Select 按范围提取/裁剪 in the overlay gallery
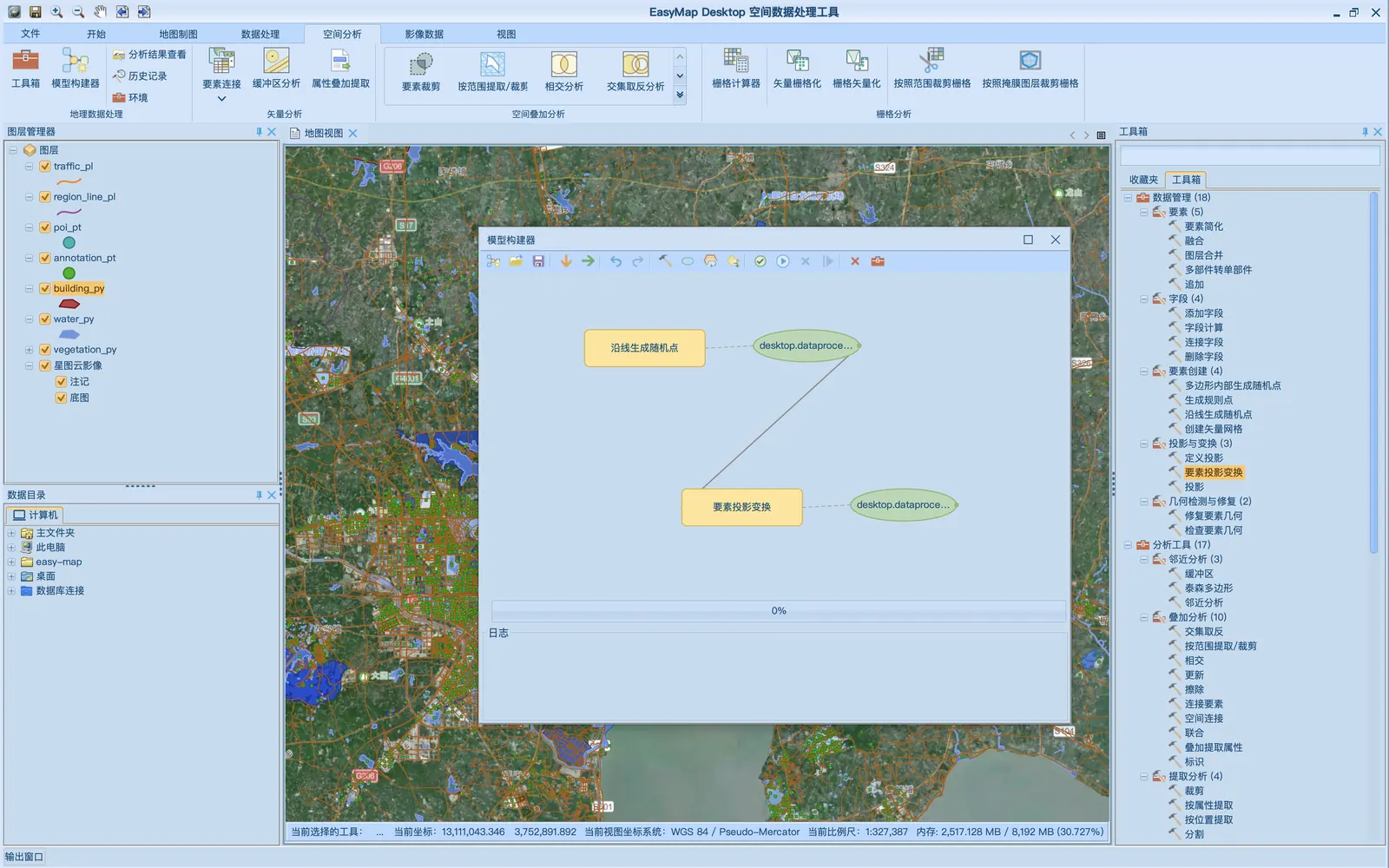 click(x=493, y=71)
